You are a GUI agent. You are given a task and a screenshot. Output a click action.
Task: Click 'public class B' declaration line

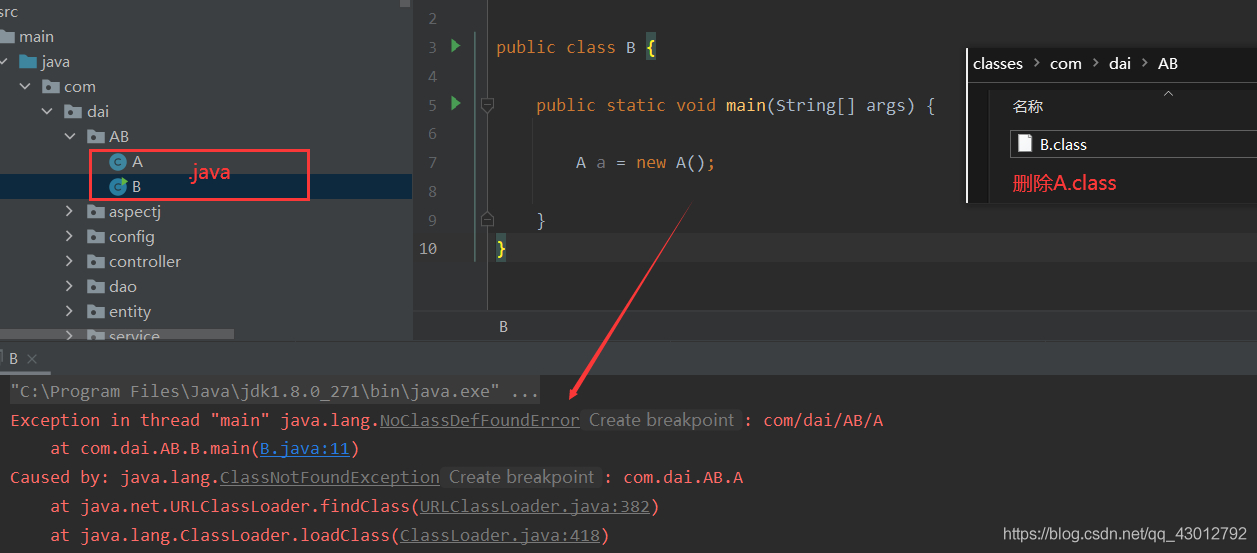coord(575,47)
